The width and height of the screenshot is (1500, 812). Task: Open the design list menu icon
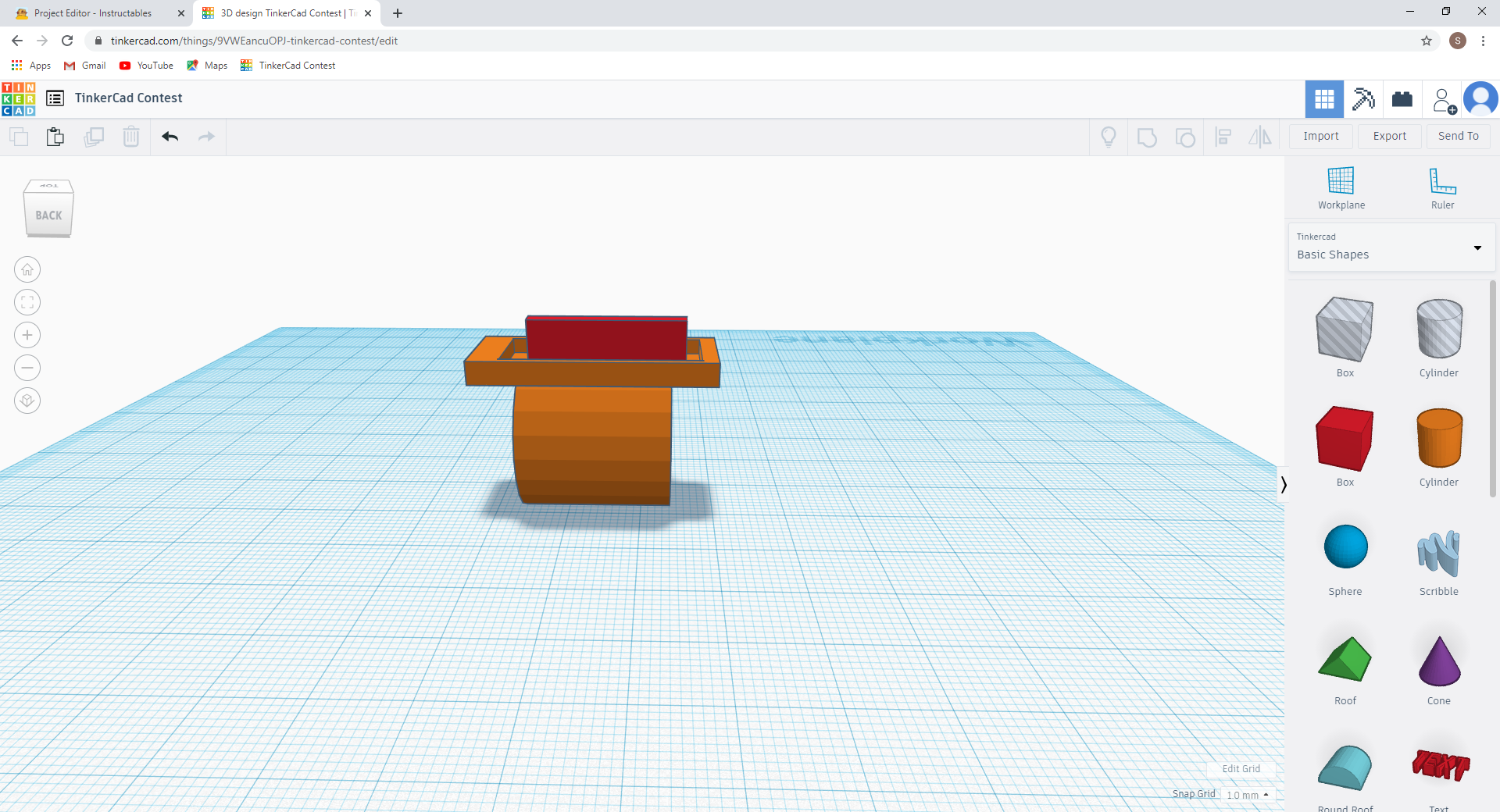(55, 98)
